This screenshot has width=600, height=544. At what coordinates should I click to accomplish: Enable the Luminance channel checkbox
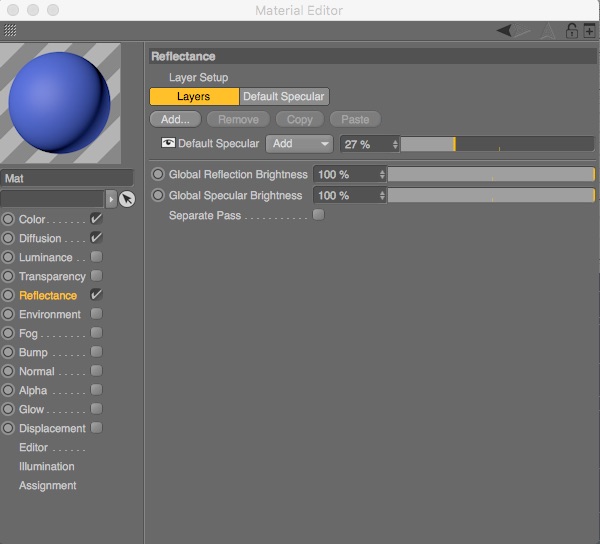(96, 257)
